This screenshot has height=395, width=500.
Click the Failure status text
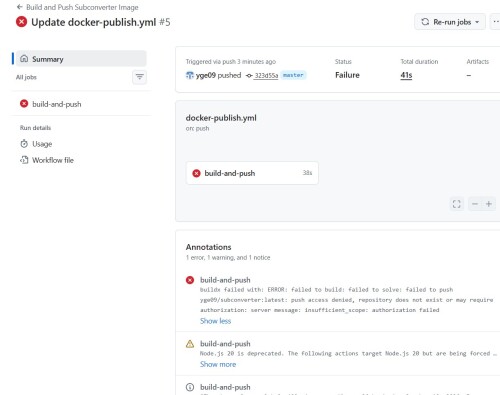(347, 75)
